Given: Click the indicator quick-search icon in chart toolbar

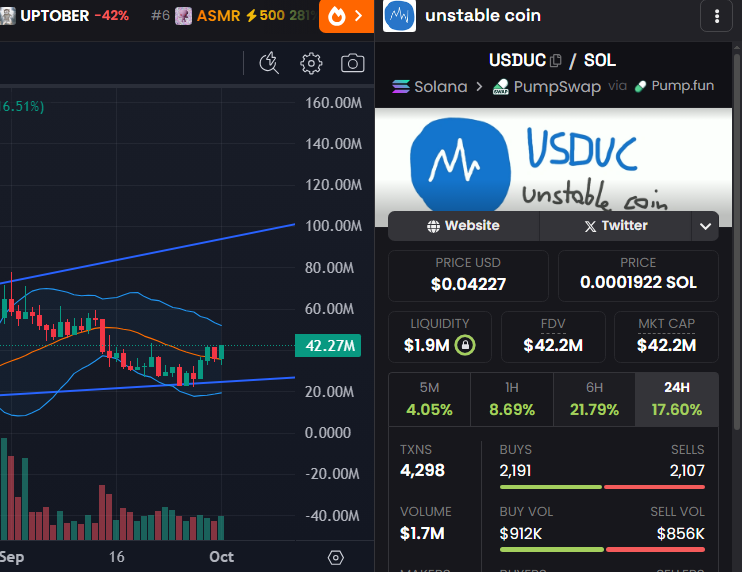Looking at the screenshot, I should [268, 64].
